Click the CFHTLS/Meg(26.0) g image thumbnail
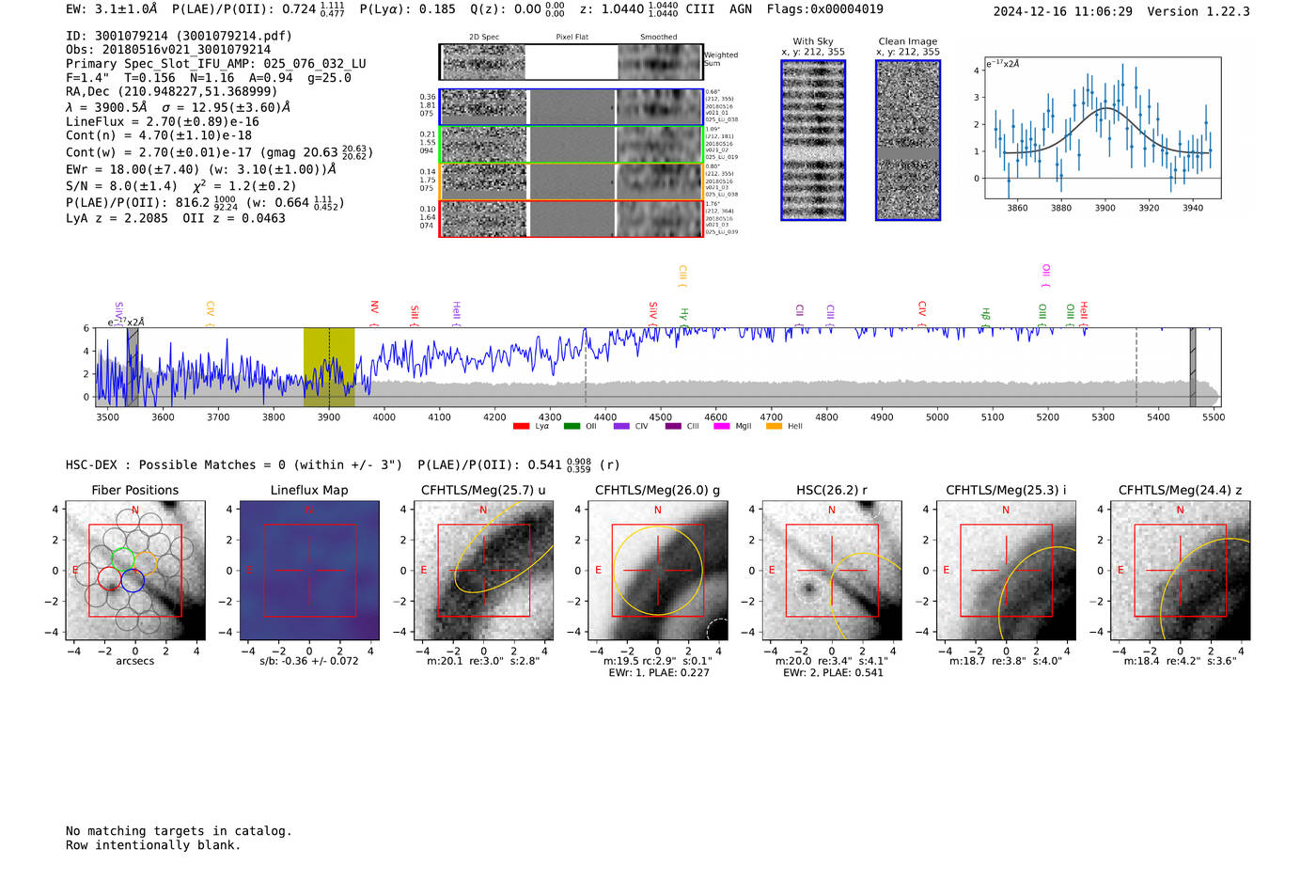This screenshot has width=1316, height=896. click(x=658, y=571)
